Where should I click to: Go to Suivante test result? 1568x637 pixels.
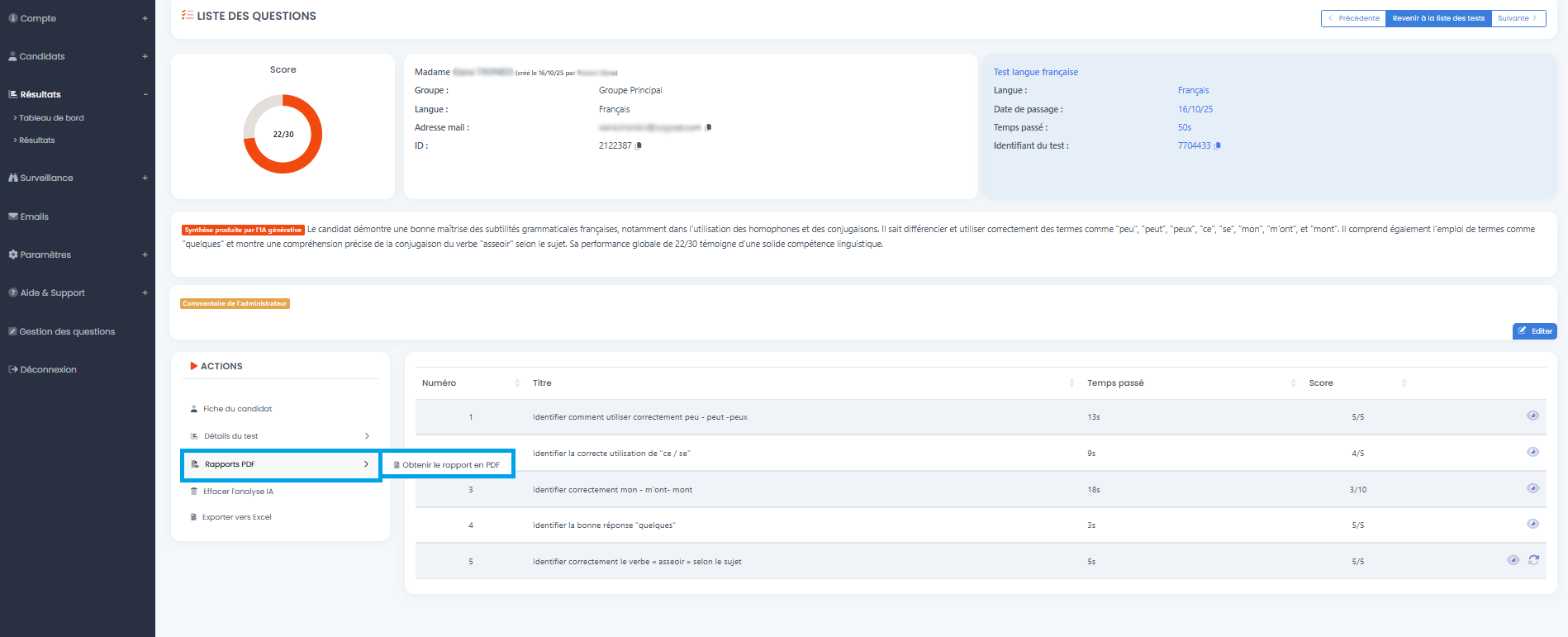pos(1518,18)
